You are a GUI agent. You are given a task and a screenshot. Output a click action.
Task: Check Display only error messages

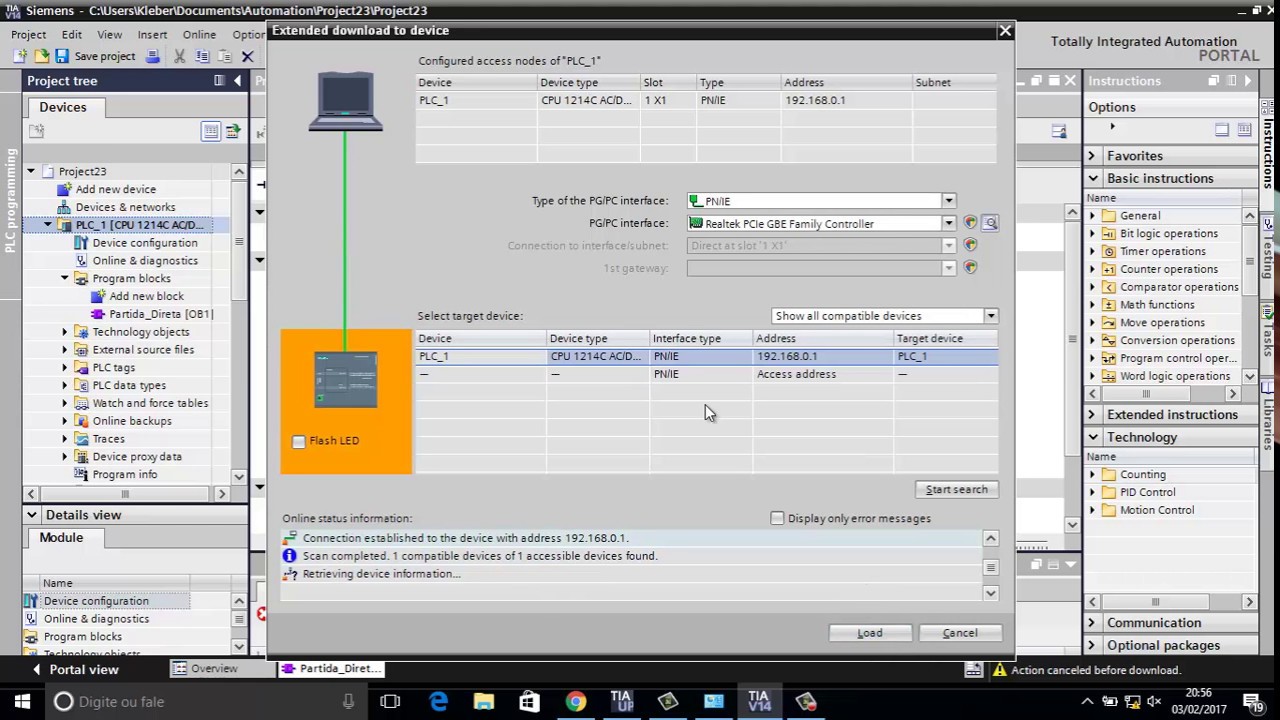click(777, 518)
